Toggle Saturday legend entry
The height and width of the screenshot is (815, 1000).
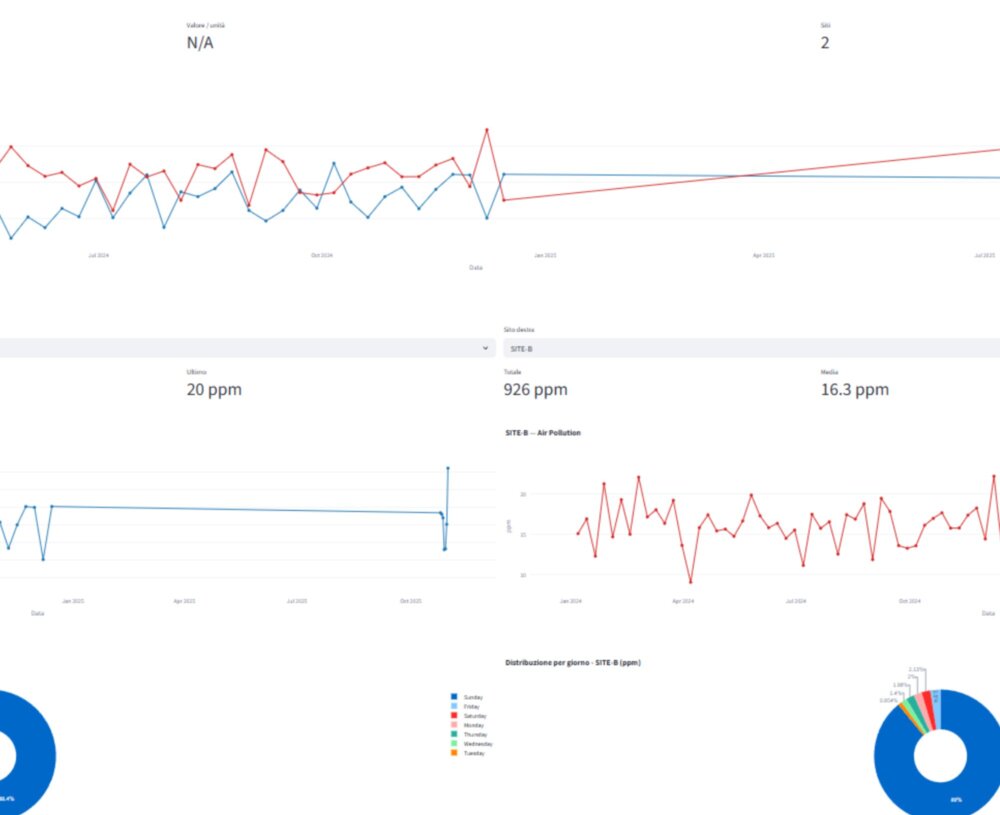pyautogui.click(x=474, y=715)
